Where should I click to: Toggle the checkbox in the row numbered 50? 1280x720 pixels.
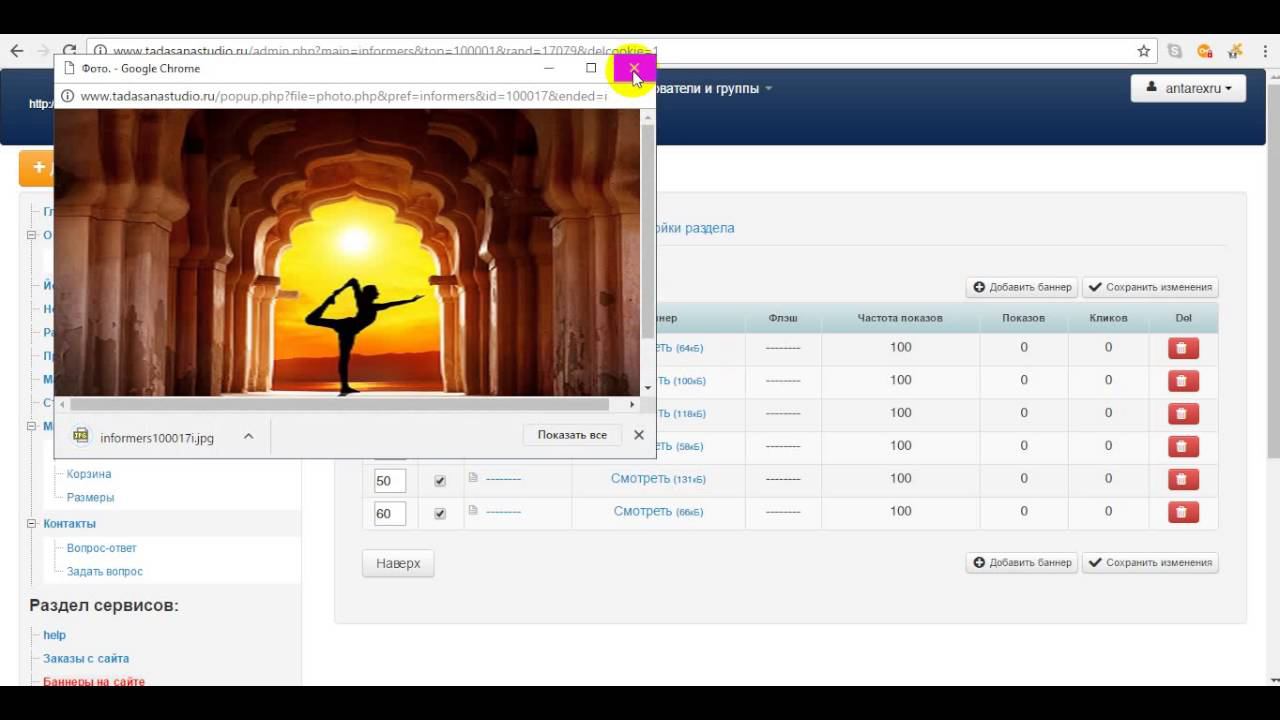(x=440, y=481)
